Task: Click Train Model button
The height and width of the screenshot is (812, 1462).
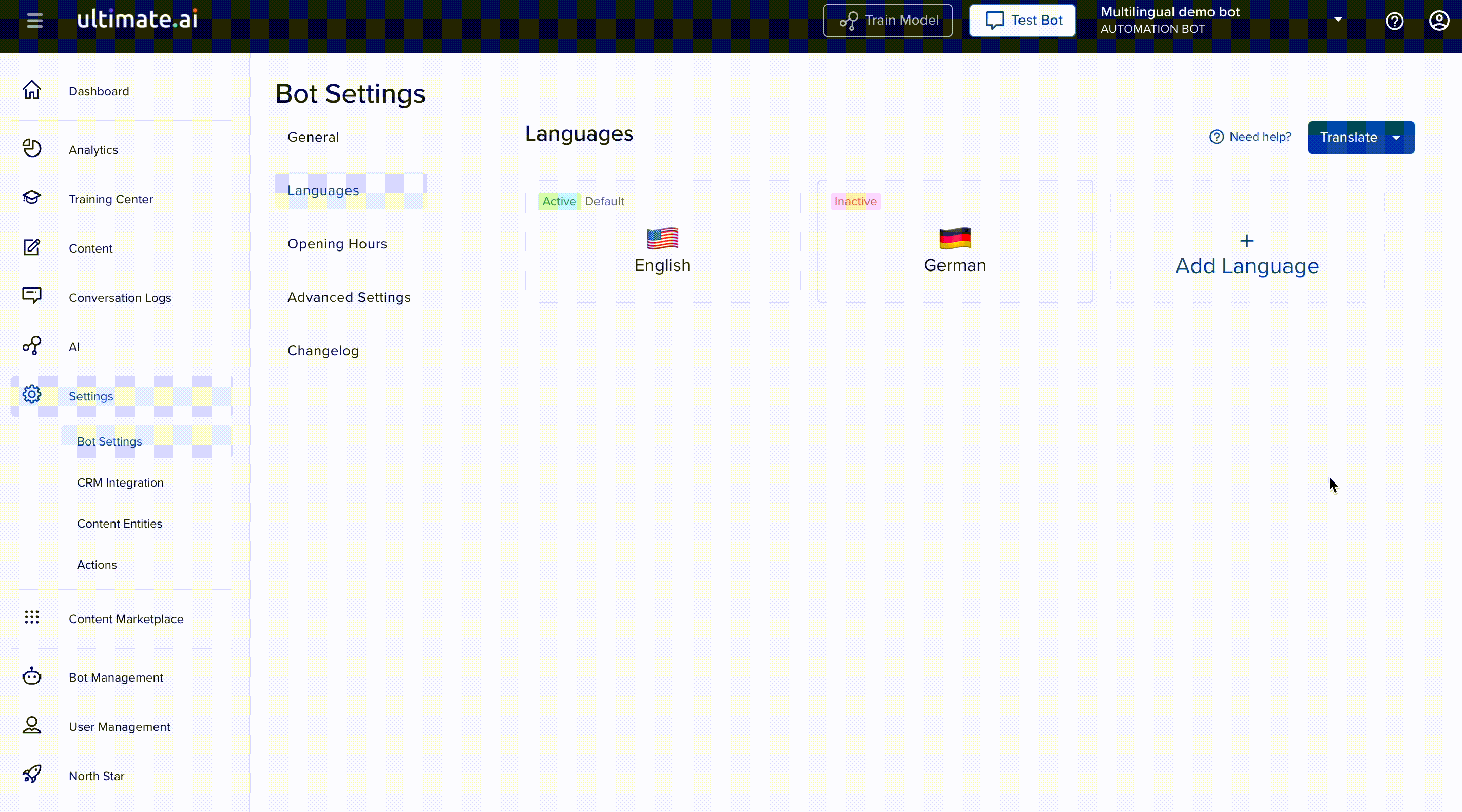Action: pos(888,20)
